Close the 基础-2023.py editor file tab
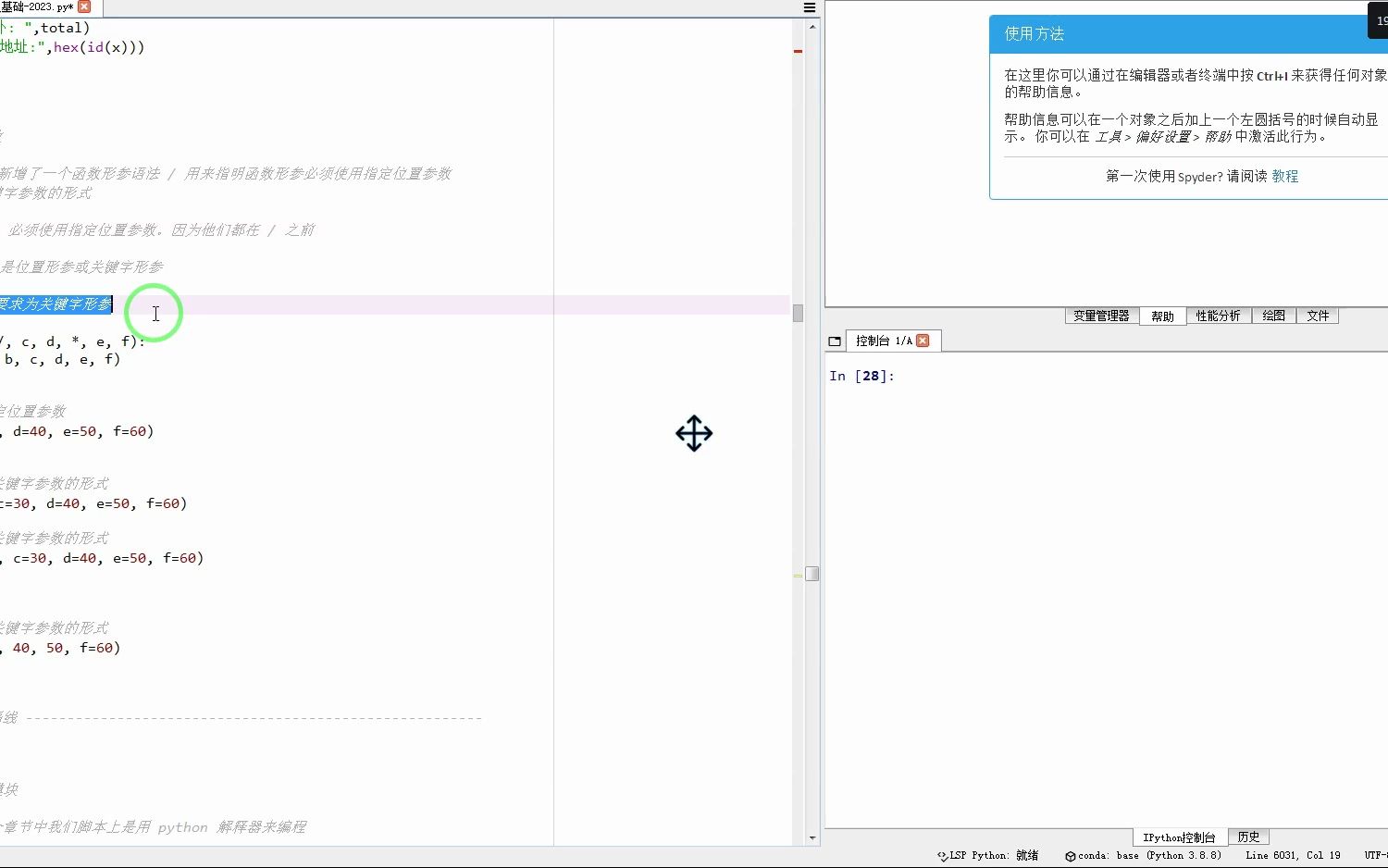This screenshot has height=868, width=1388. coord(84,6)
